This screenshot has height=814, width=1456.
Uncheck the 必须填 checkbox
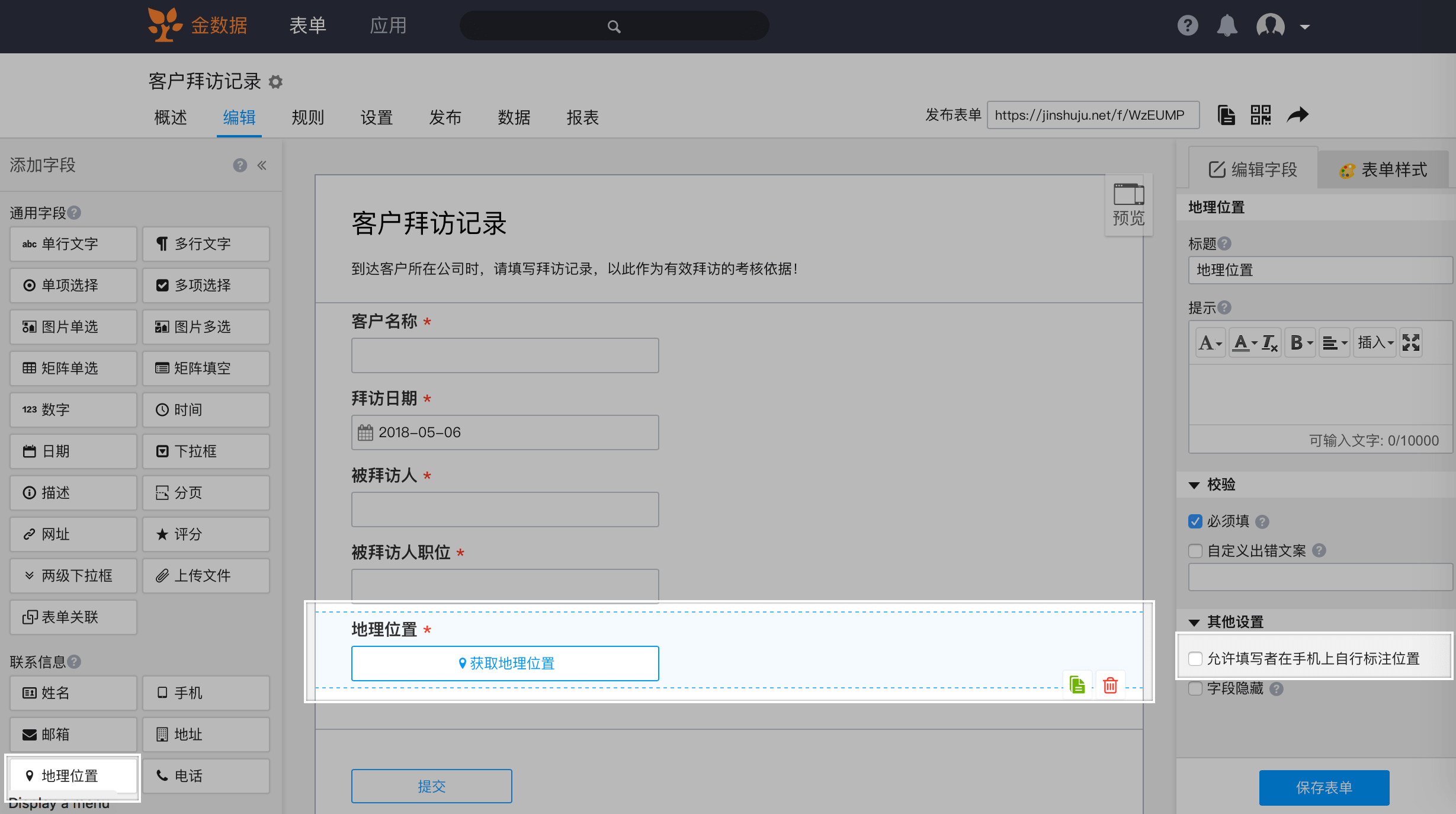1195,521
